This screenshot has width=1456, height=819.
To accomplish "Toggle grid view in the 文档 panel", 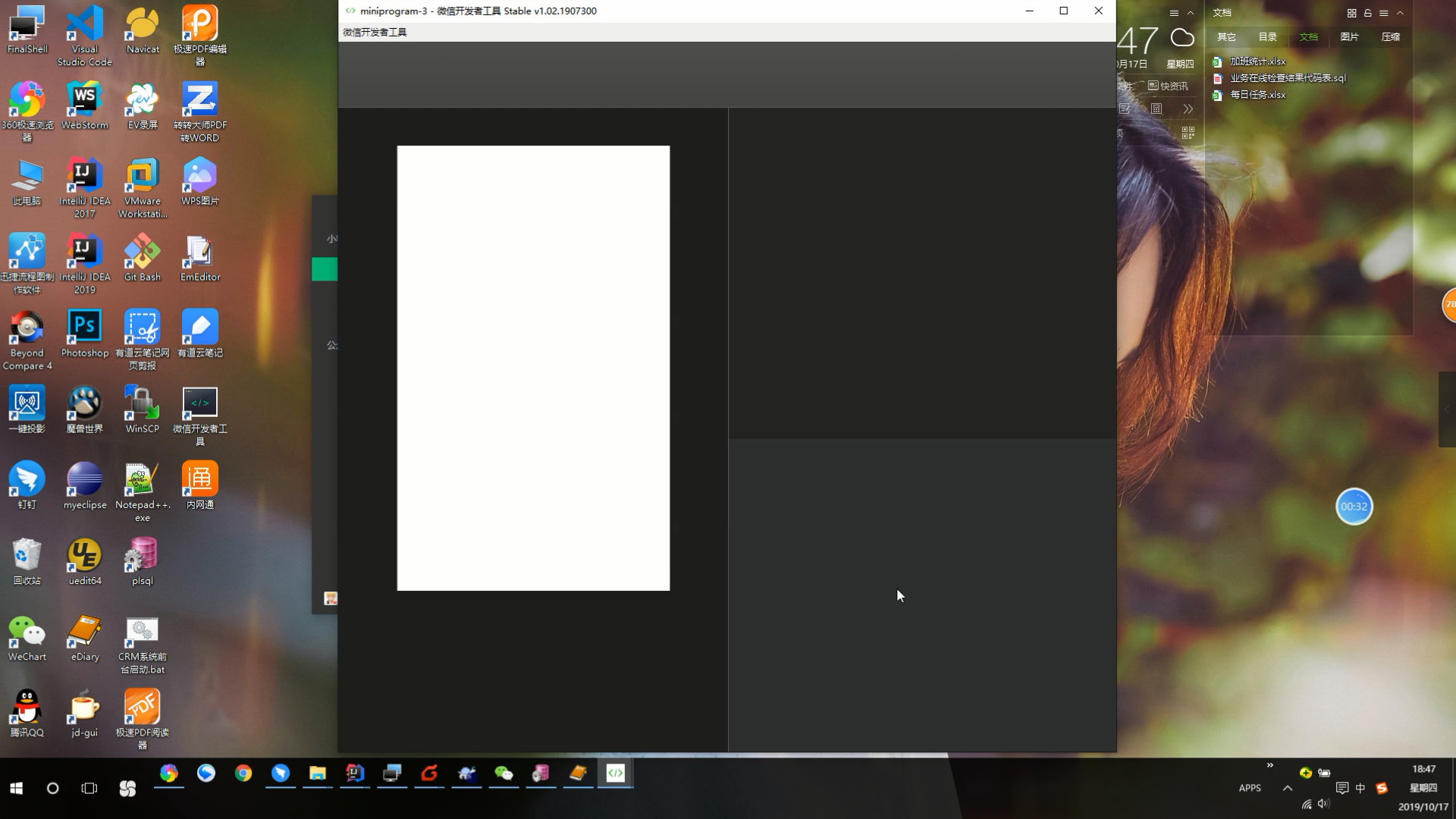I will coord(1351,13).
